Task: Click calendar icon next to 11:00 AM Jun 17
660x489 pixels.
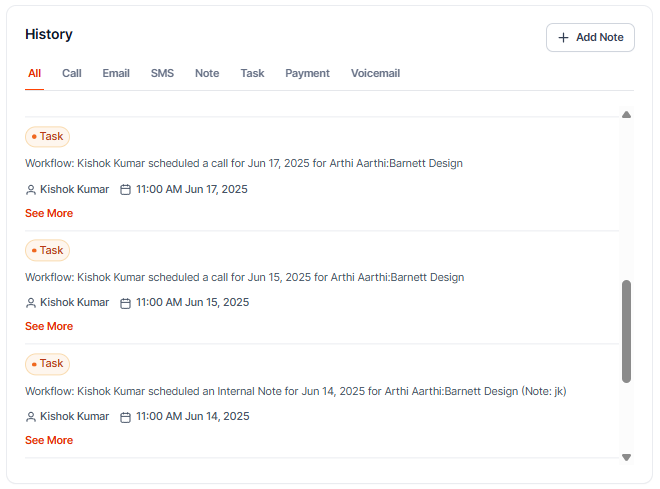Action: pyautogui.click(x=125, y=189)
